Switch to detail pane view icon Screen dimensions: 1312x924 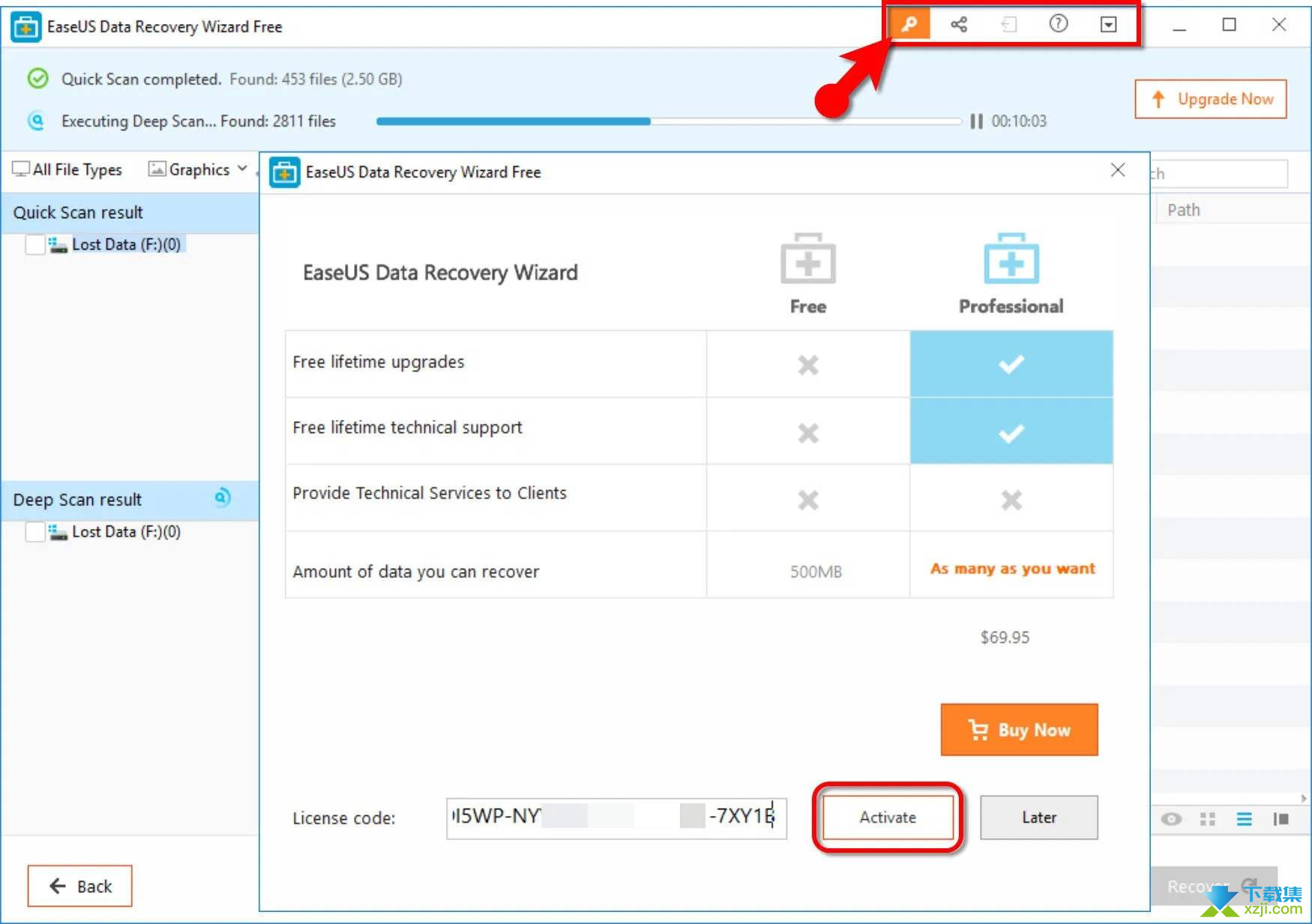tap(1281, 819)
